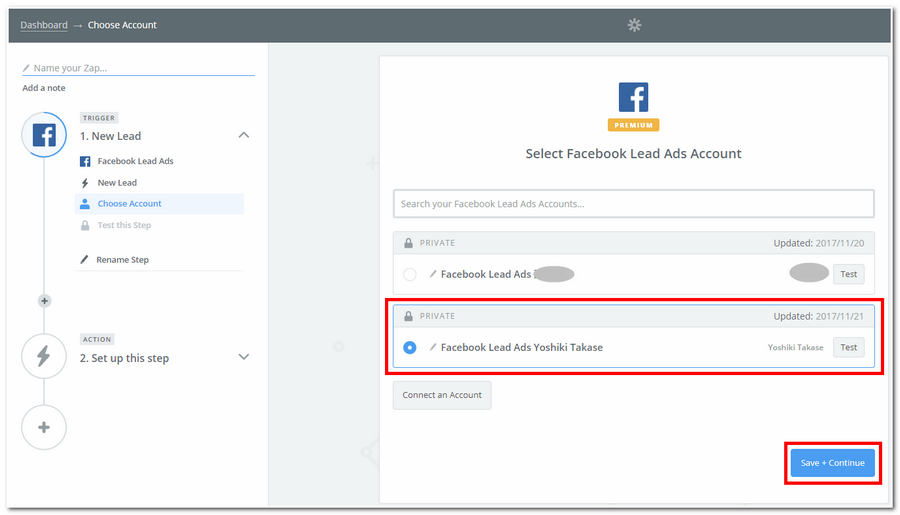Viewport: 900px width, 515px height.
Task: Click small plus between trigger and action
Action: click(x=44, y=301)
